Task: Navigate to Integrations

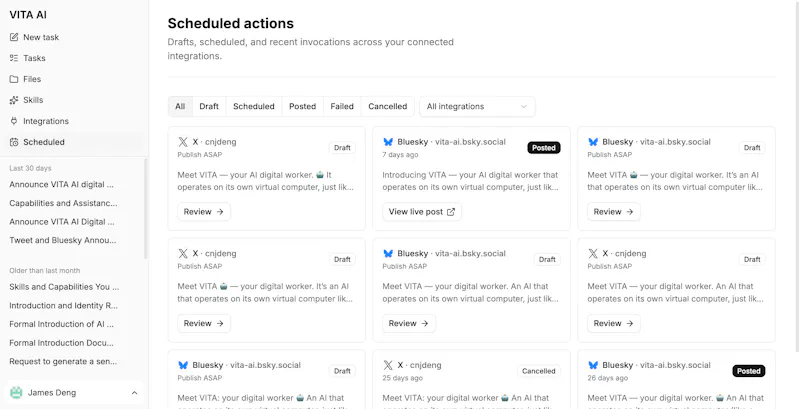Action: pyautogui.click(x=74, y=121)
